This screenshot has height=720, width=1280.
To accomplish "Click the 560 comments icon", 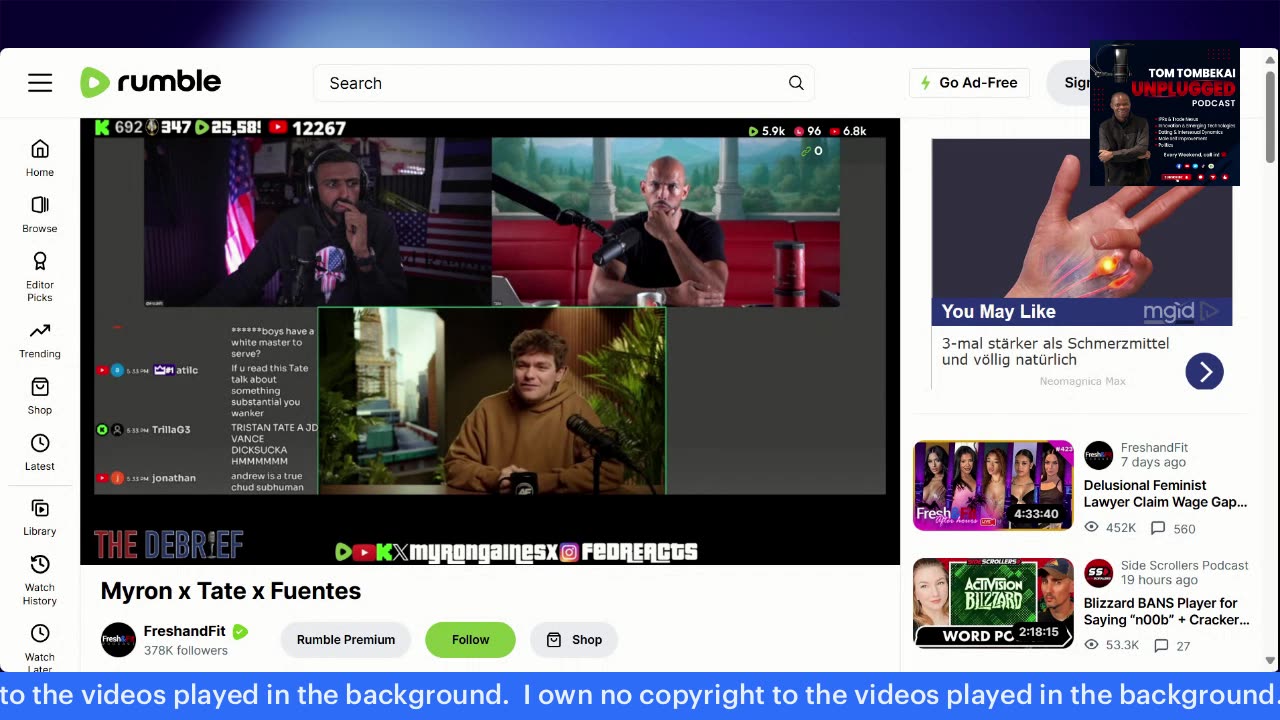I will coord(1158,528).
